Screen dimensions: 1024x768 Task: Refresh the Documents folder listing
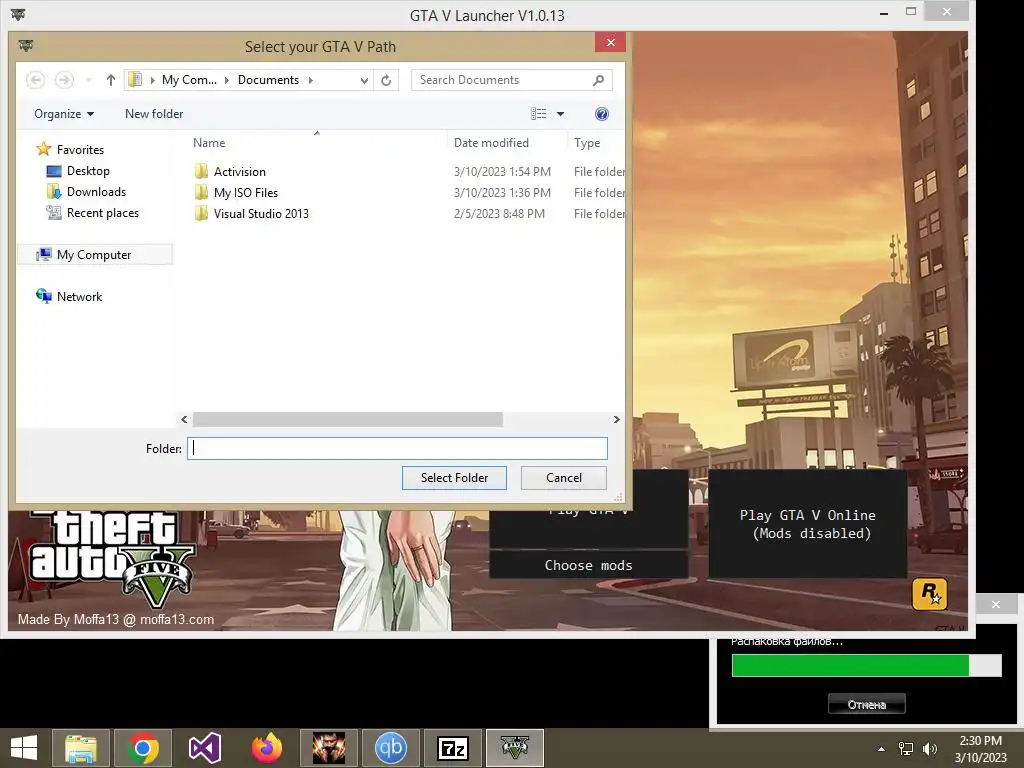[x=386, y=80]
